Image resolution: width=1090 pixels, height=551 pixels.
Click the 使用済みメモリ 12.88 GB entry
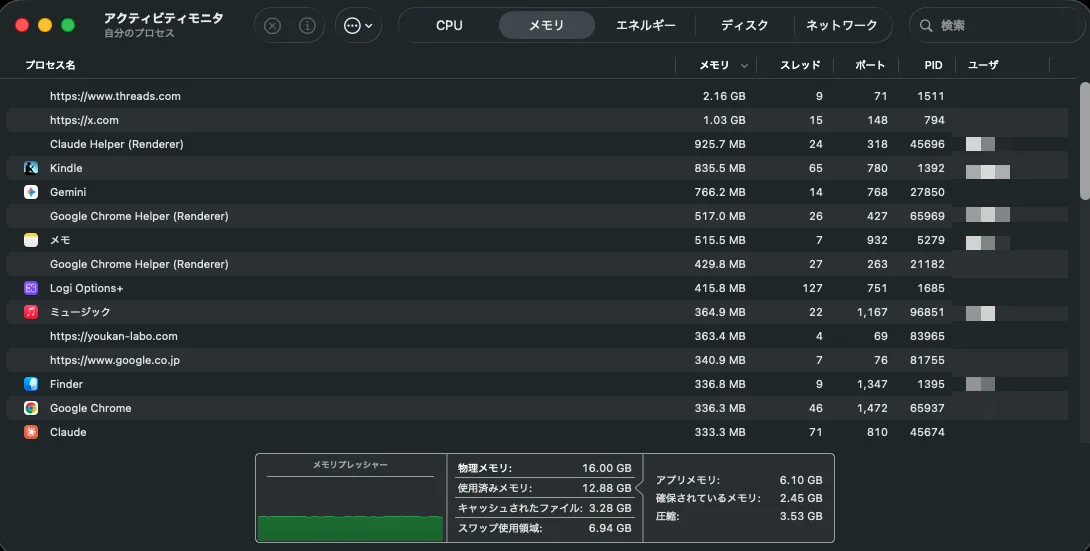coord(544,488)
